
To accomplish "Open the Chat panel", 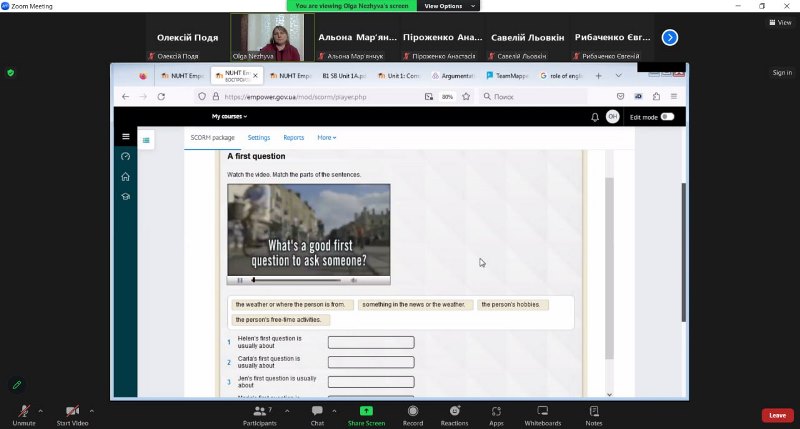I will pos(317,415).
